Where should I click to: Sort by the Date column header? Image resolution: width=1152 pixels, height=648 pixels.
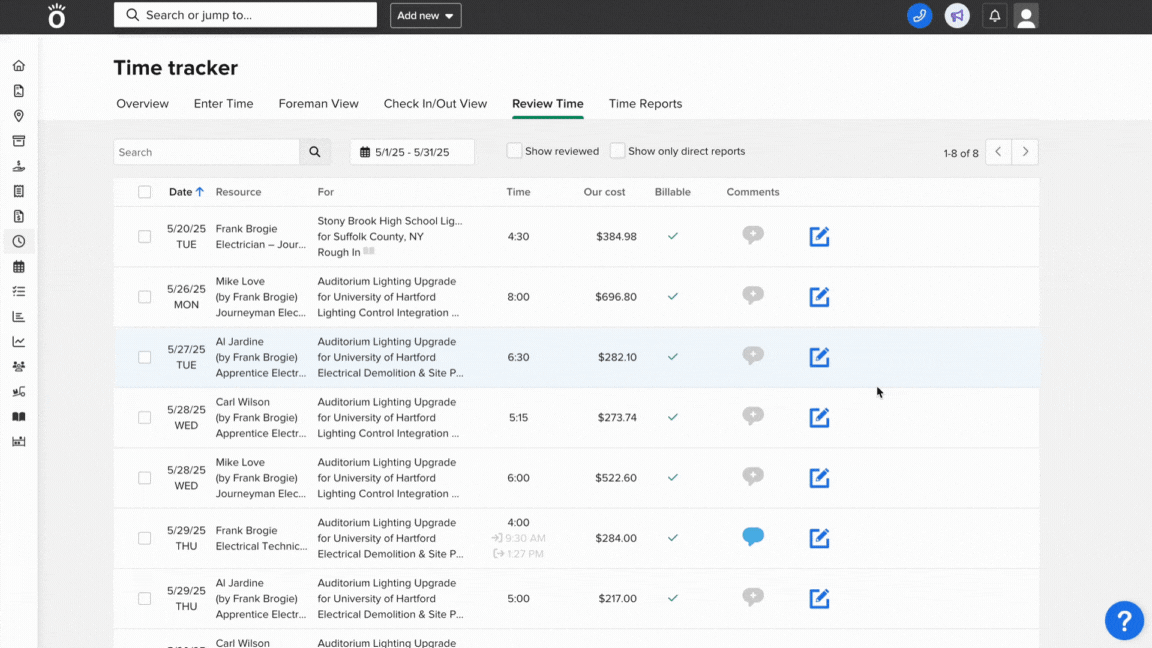point(181,192)
